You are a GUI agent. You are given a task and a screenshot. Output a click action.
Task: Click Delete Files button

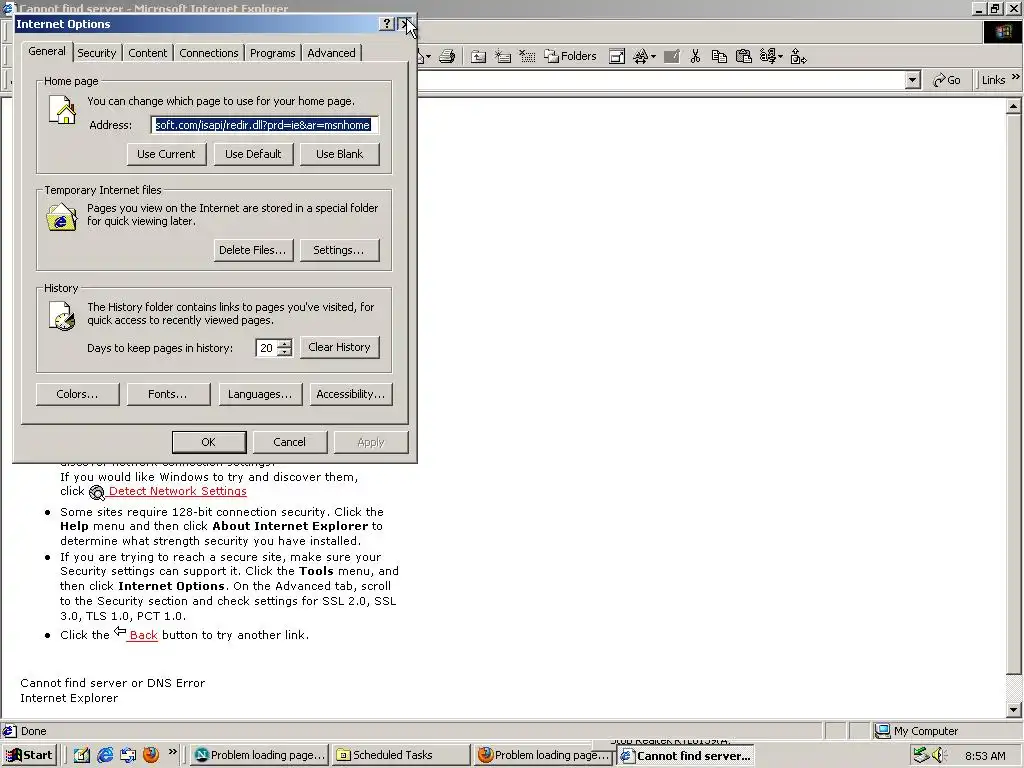point(253,250)
